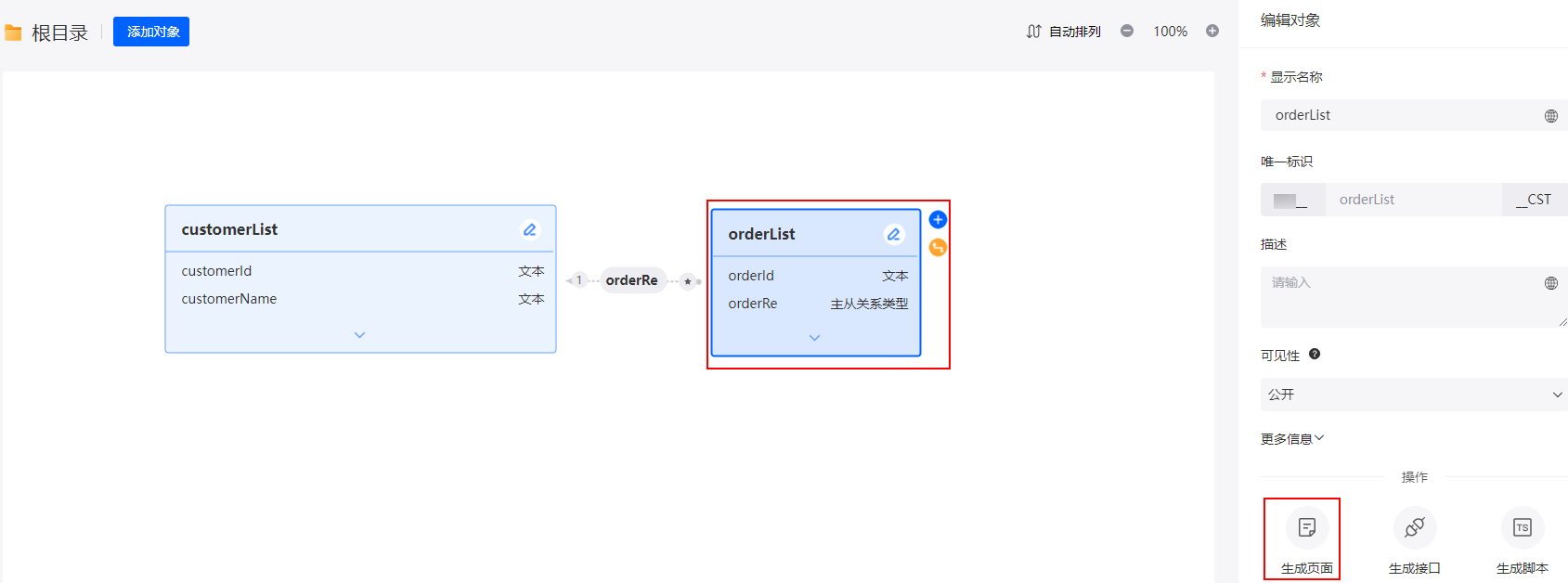This screenshot has height=583, width=1568.
Task: Zoom in with the plus icon
Action: click(1212, 31)
